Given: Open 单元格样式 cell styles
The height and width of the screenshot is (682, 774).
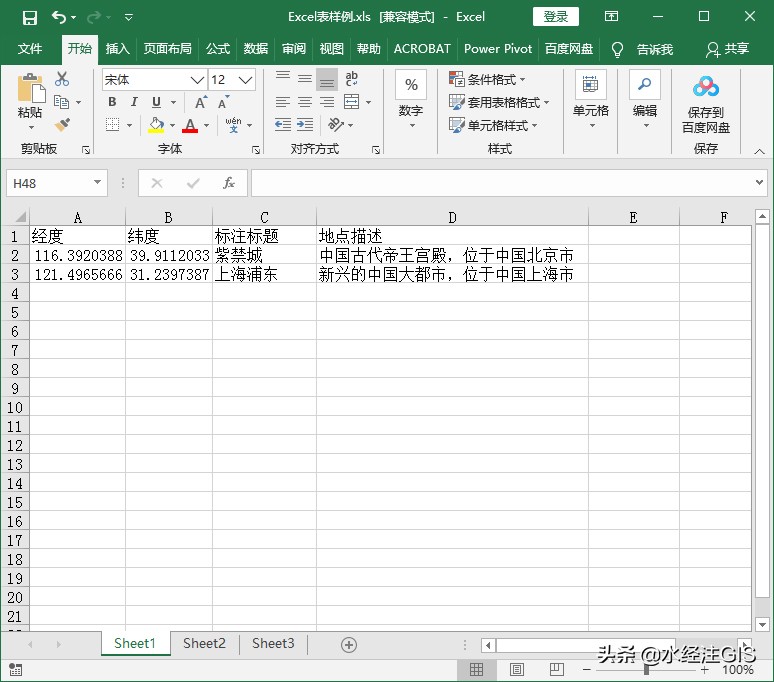Looking at the screenshot, I should [493, 125].
